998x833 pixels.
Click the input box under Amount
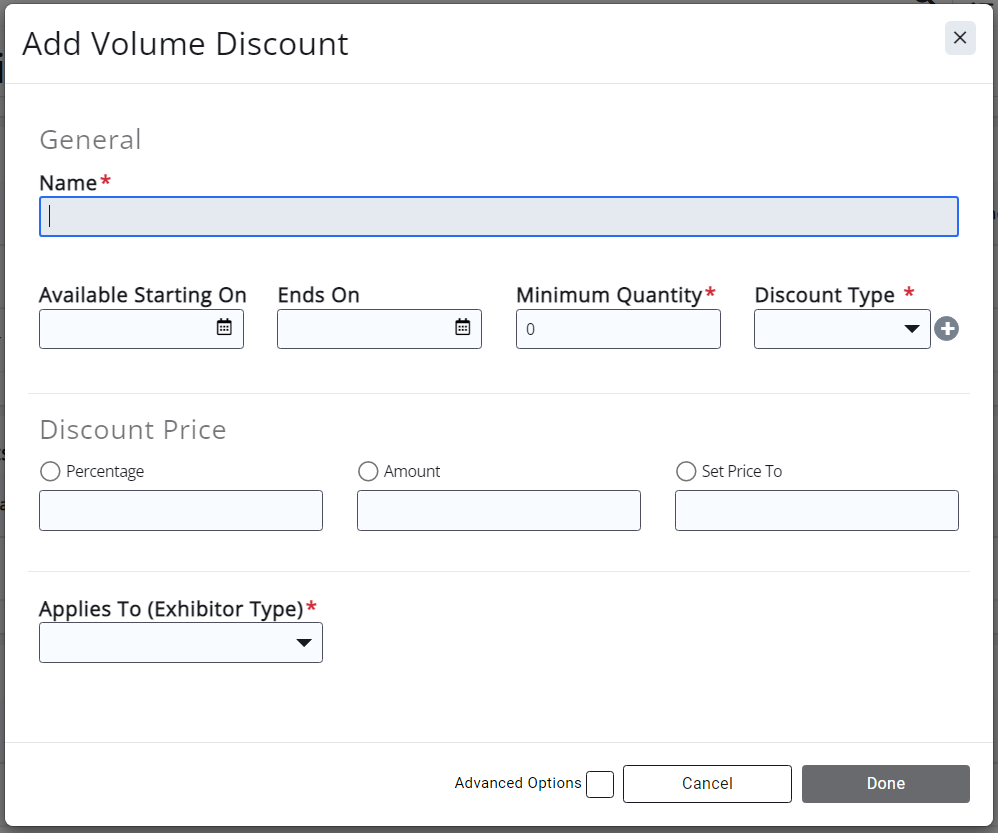(x=498, y=510)
